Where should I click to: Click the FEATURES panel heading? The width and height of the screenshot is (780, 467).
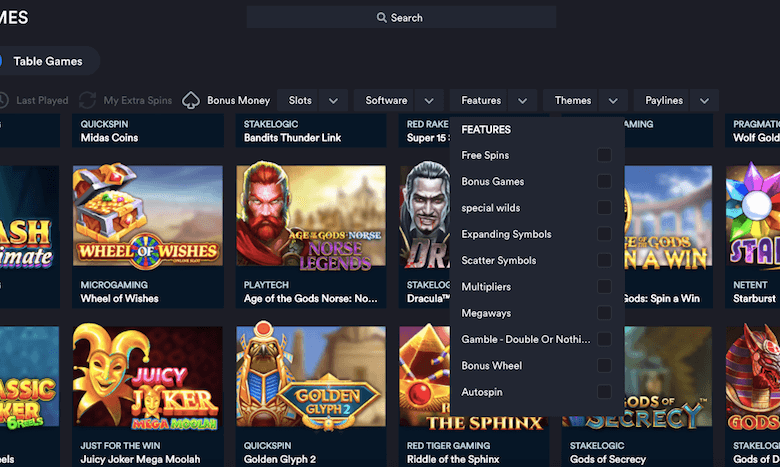tap(486, 129)
